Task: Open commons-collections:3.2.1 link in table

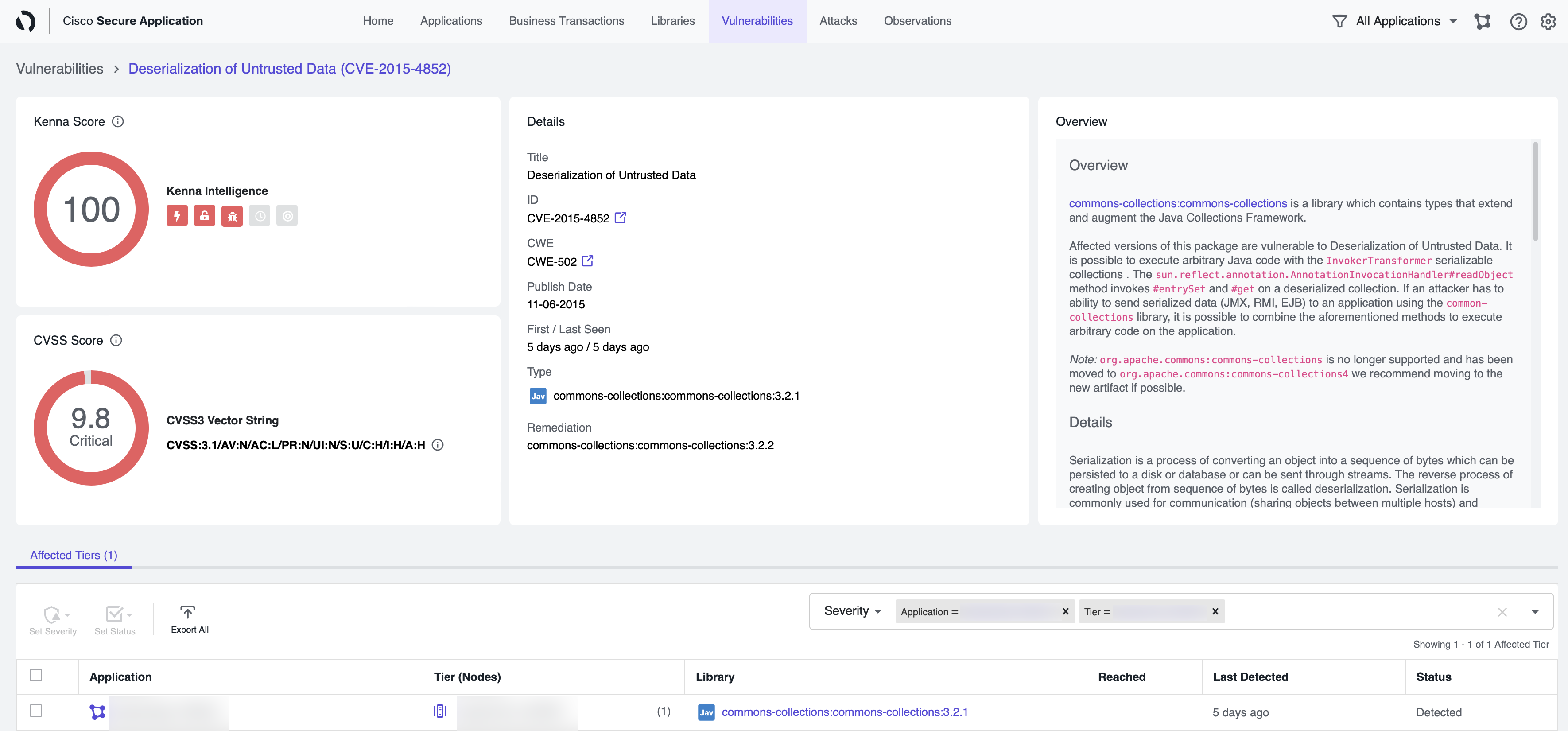Action: [x=844, y=712]
